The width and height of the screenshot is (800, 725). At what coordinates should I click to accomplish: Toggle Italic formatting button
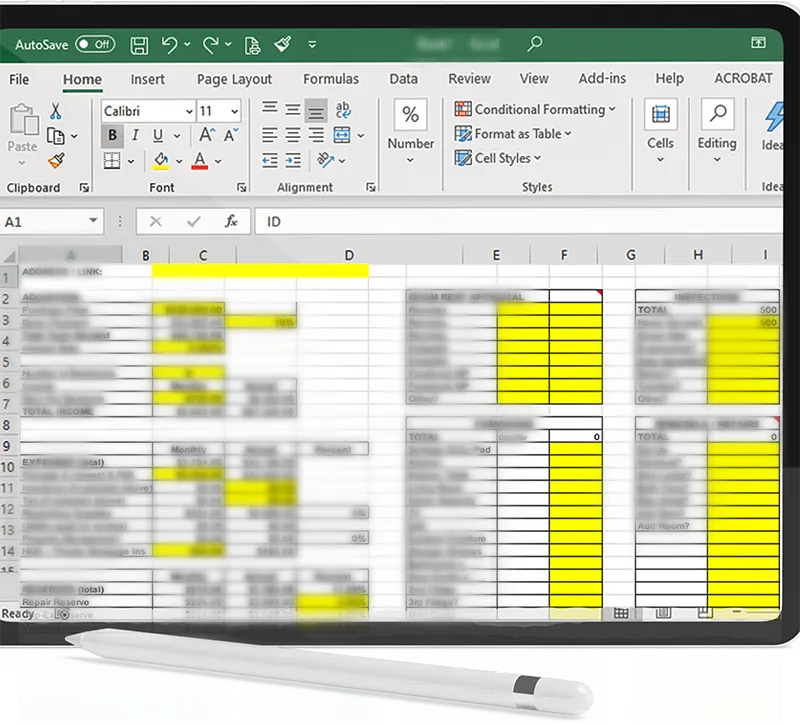tap(135, 135)
